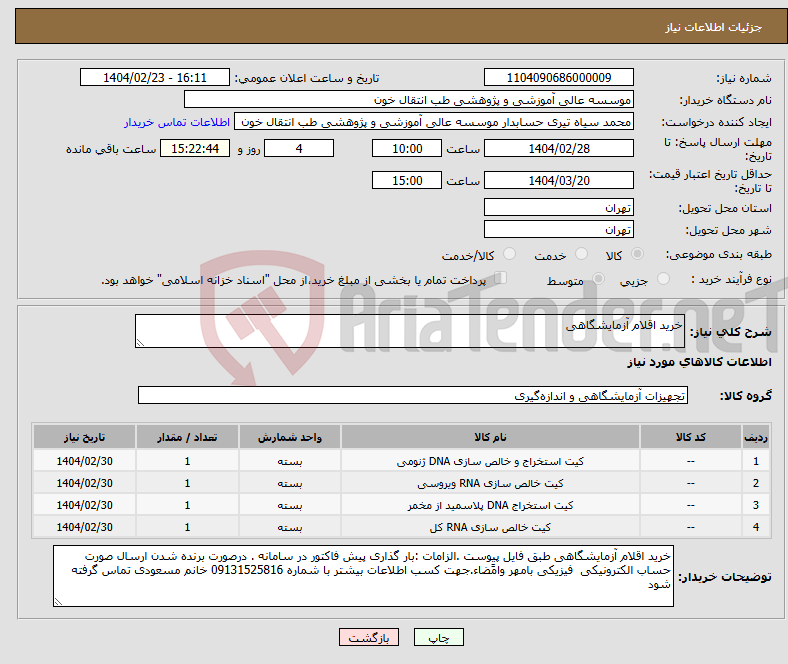Select the کالا radio button
This screenshot has height=664, width=788.
coord(637,254)
